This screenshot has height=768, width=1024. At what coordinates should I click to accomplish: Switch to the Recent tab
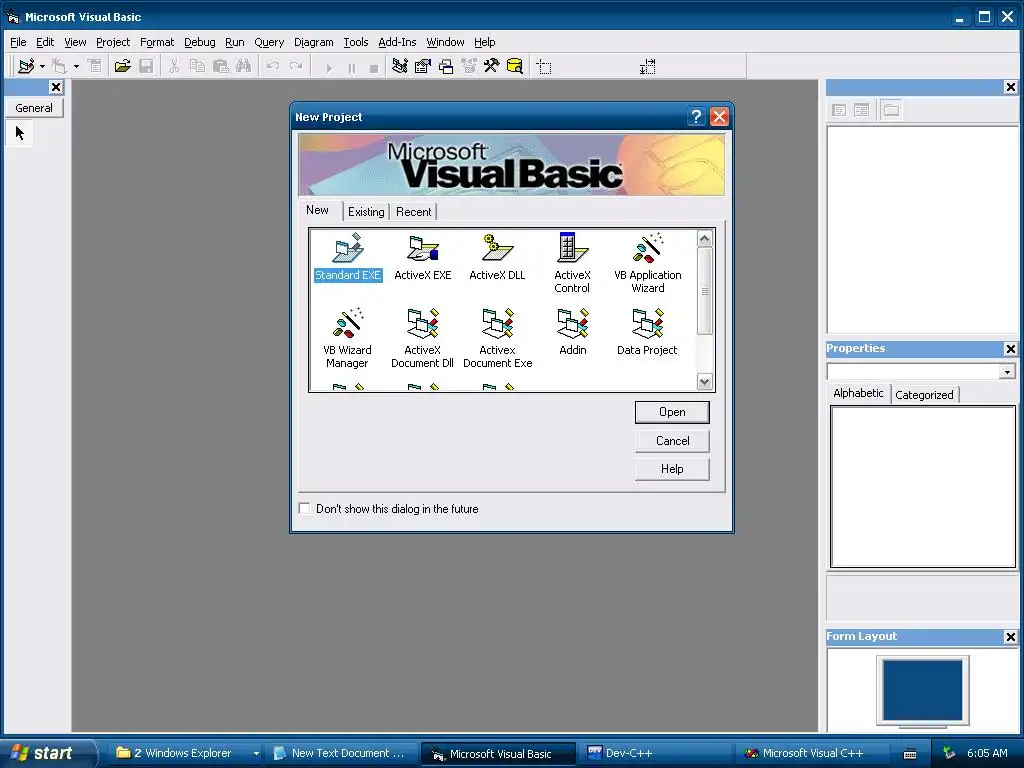(x=413, y=212)
